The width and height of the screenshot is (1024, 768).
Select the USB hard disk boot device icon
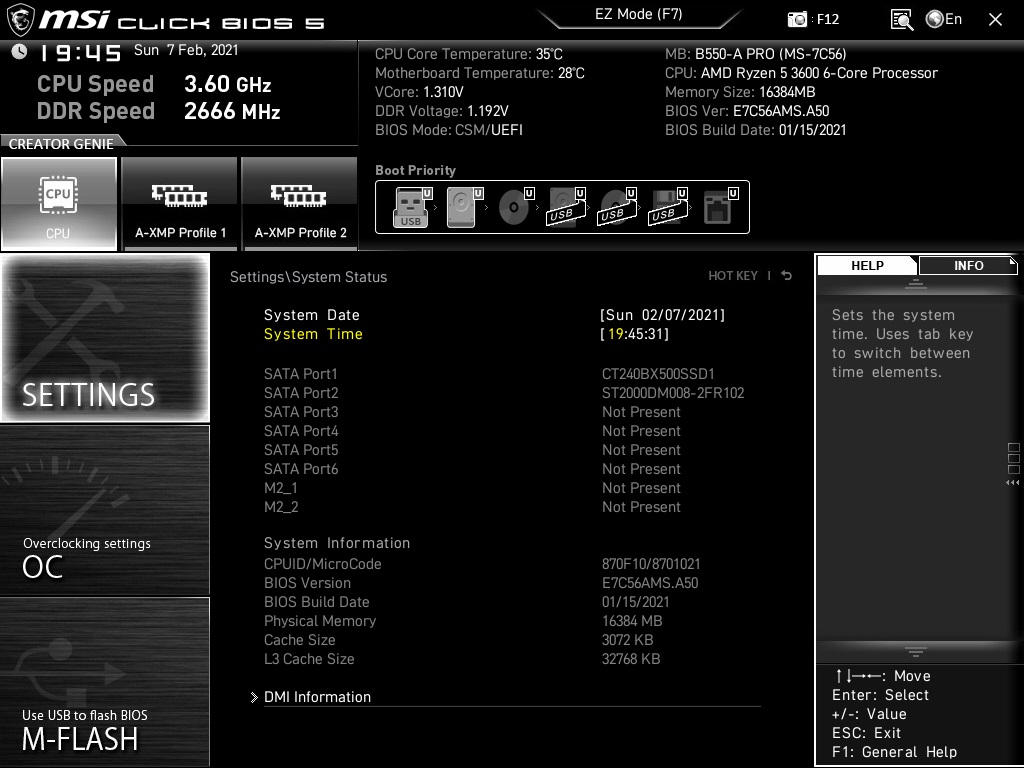click(x=565, y=207)
